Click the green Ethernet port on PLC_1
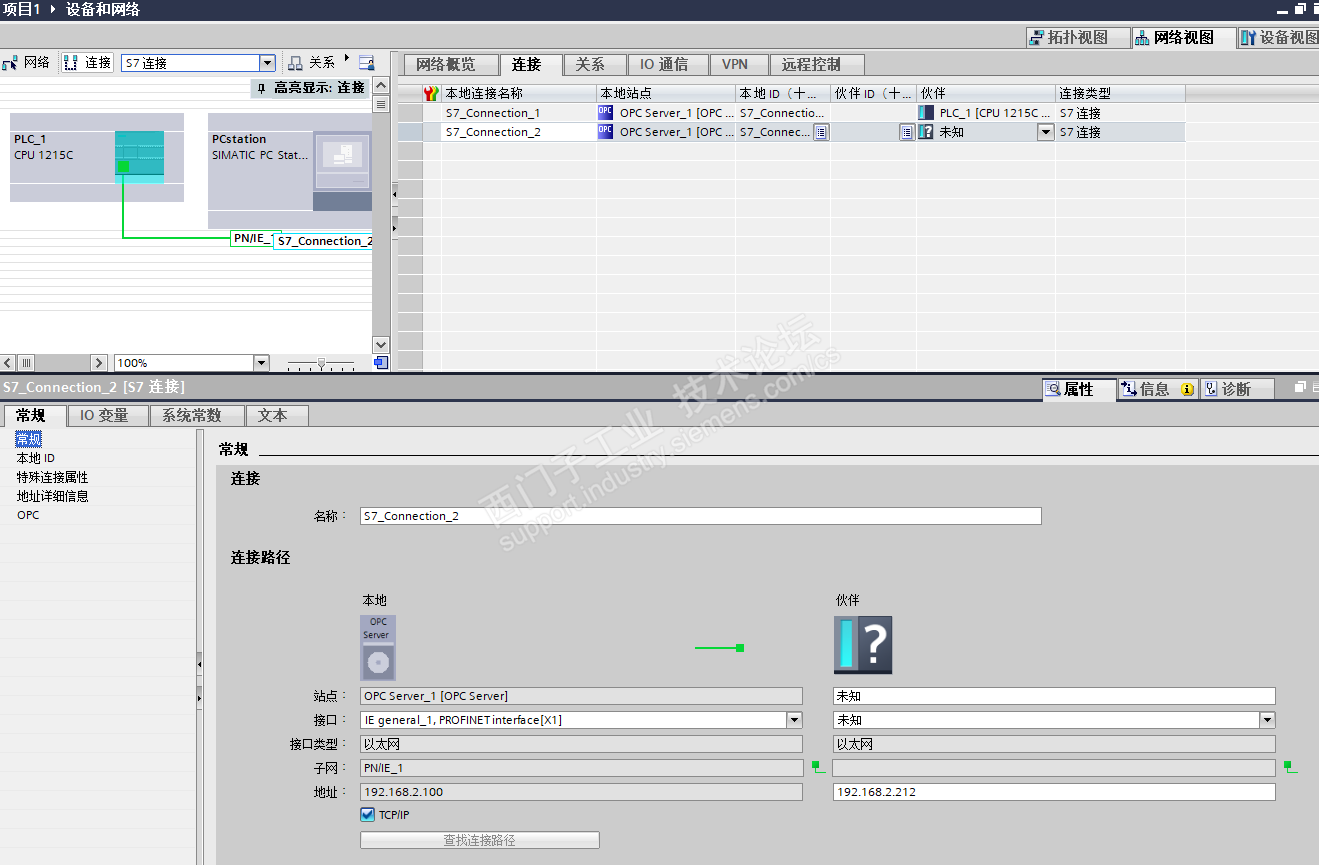Screen dimensions: 1319x865 pyautogui.click(x=123, y=167)
